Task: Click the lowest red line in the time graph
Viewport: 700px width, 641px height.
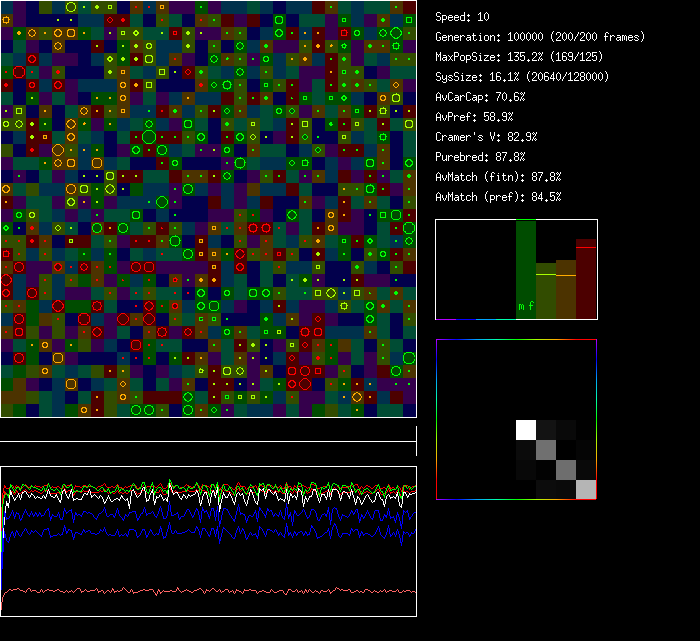Action: (x=208, y=591)
